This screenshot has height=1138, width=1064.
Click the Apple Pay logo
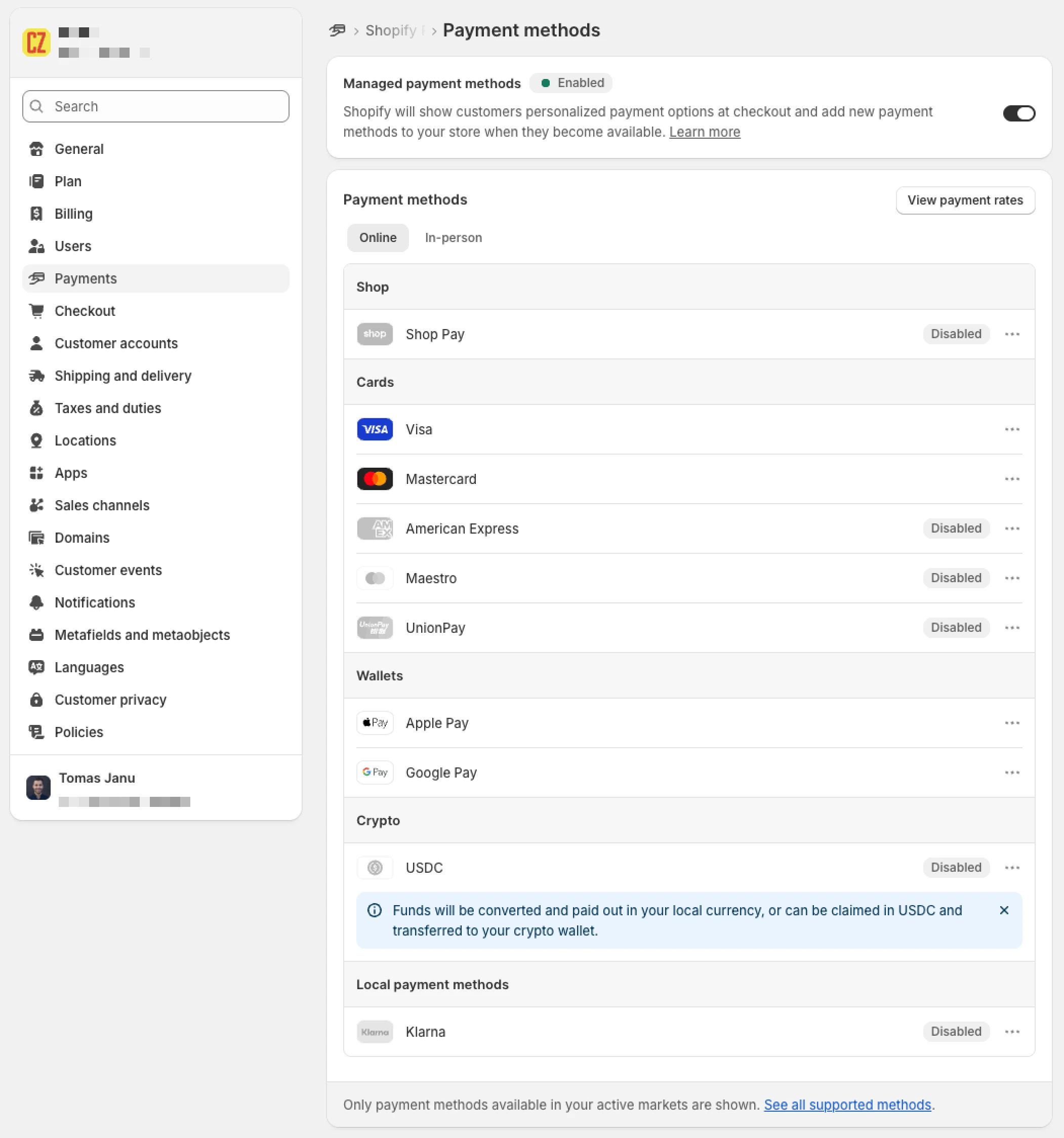click(x=375, y=723)
